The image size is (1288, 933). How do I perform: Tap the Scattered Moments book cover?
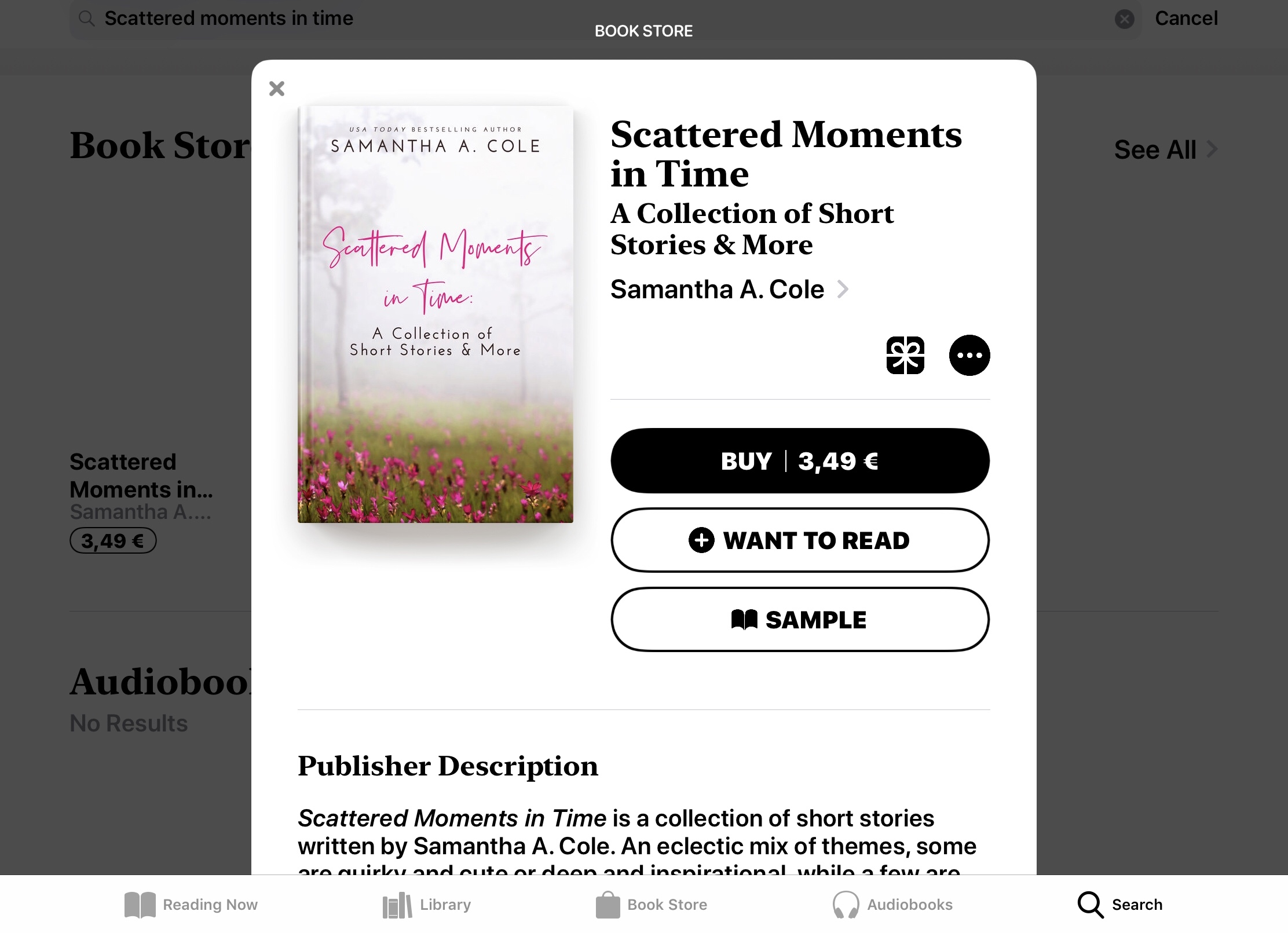[x=436, y=314]
